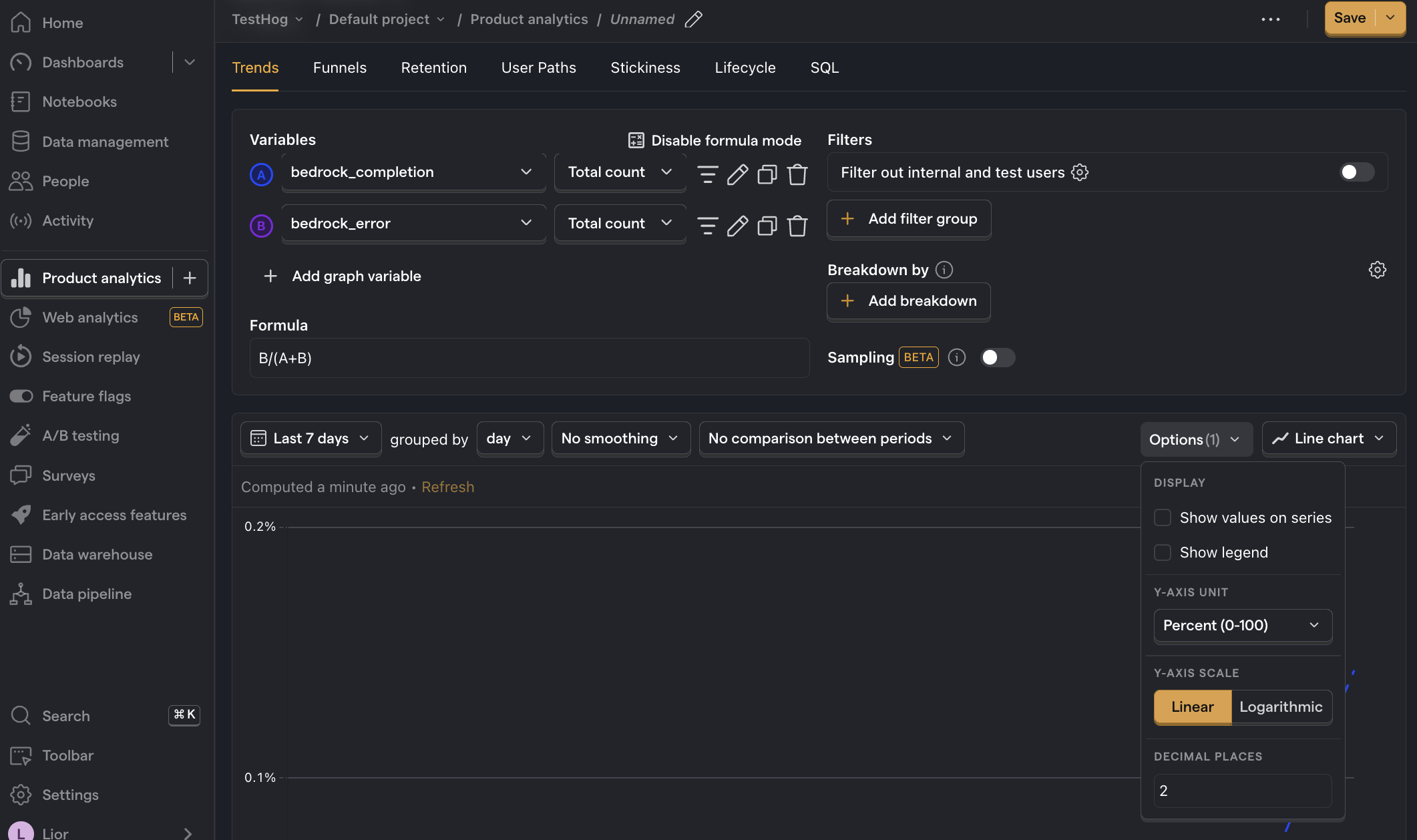
Task: Open the bedrock_completion event dropdown
Action: click(x=414, y=172)
